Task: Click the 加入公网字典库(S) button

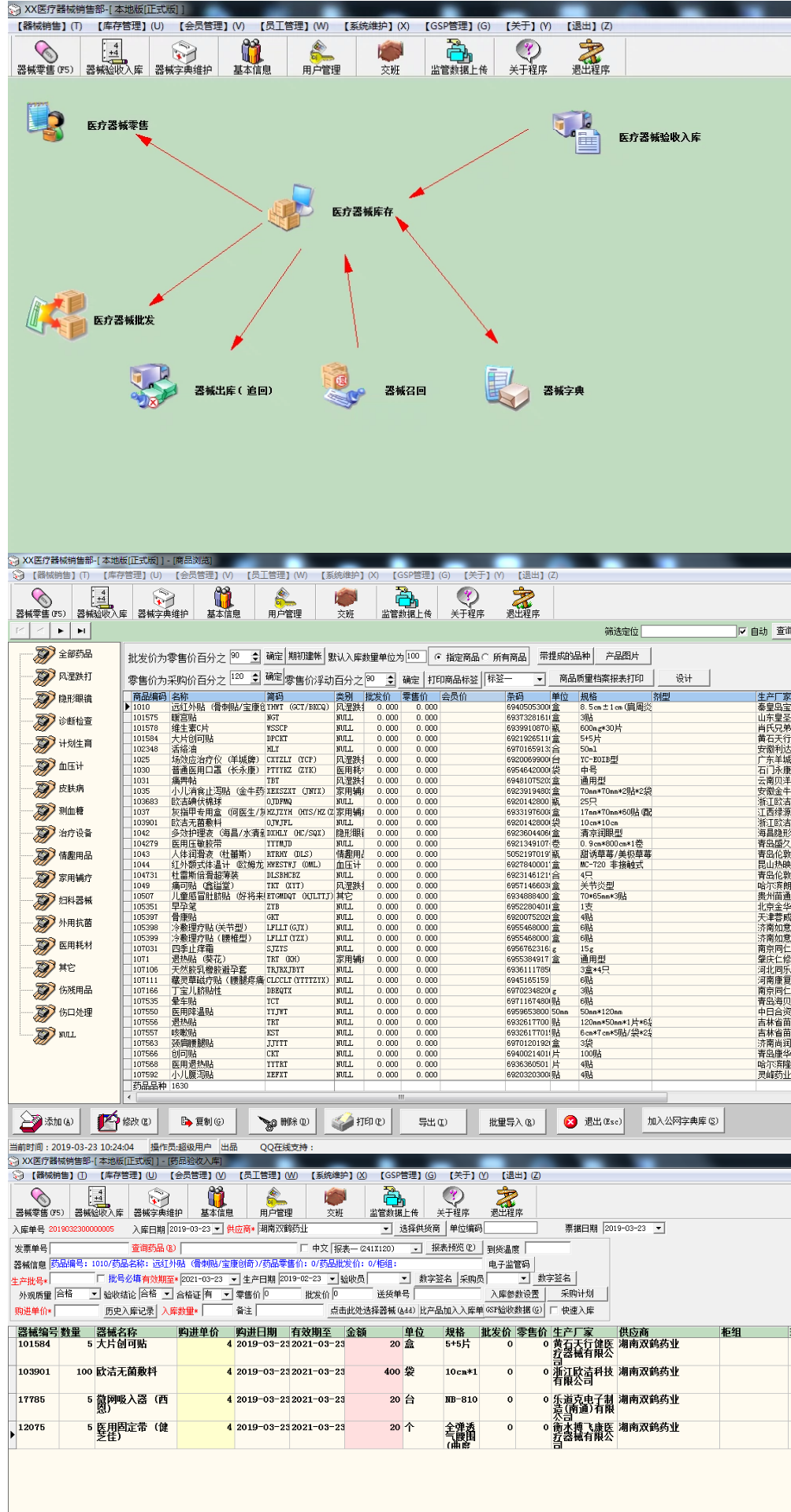Action: click(682, 1121)
